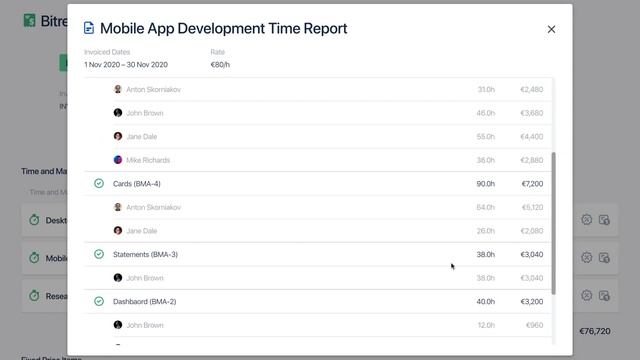Click the timer icon of the Mobil row behind
The image size is (640, 360).
34,258
